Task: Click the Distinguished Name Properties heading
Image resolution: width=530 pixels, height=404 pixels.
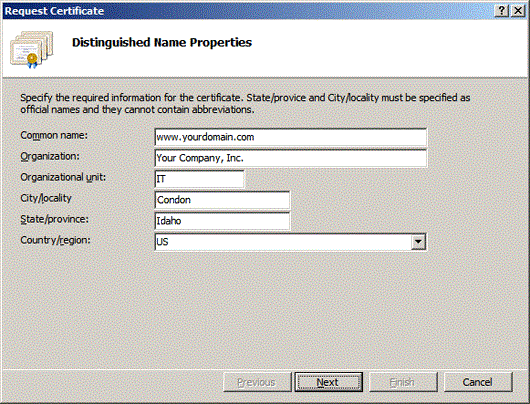Action: tap(162, 43)
